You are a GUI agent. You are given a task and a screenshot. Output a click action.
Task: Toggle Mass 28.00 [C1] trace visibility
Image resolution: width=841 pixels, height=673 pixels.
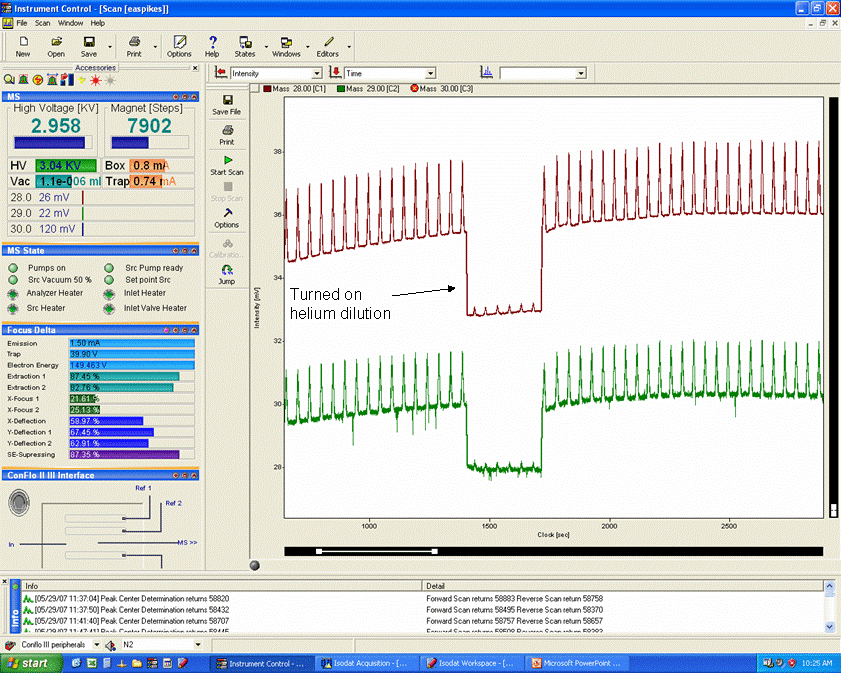pyautogui.click(x=267, y=88)
